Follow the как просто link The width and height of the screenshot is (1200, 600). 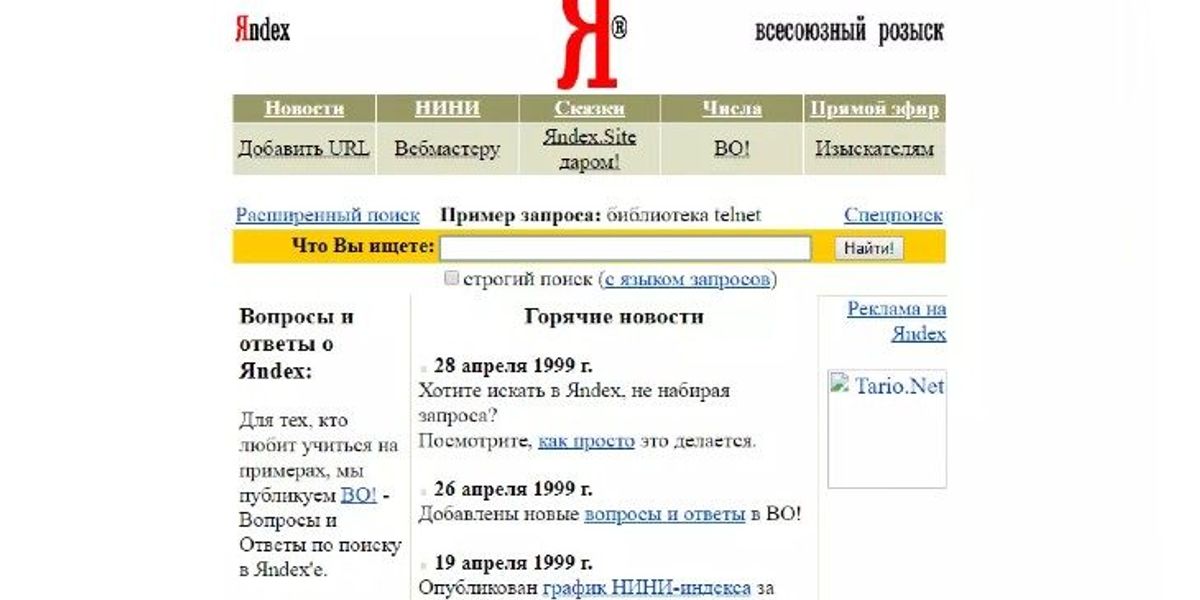point(586,441)
